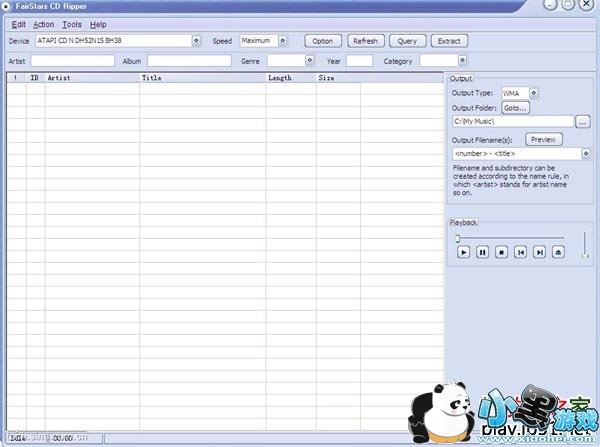The height and width of the screenshot is (447, 600).
Task: Browse for an output folder with the ... button
Action: tap(582, 122)
